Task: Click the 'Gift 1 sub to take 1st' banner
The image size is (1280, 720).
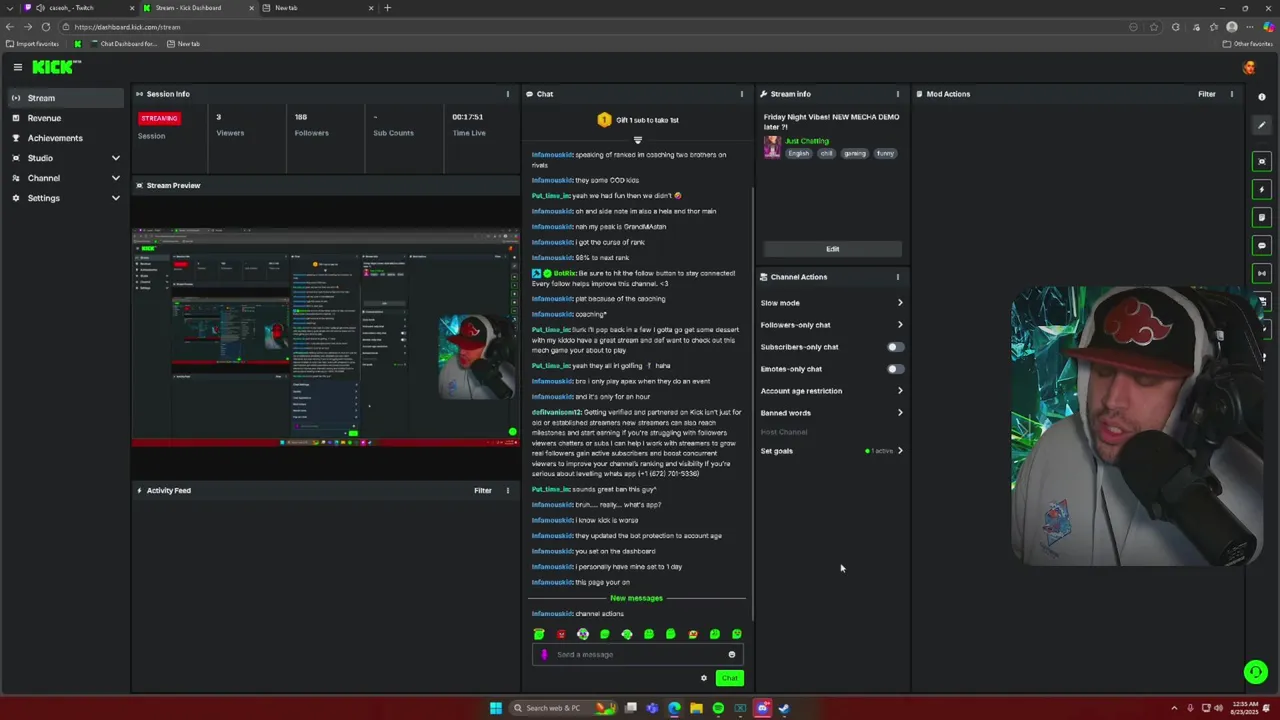Action: [x=638, y=120]
